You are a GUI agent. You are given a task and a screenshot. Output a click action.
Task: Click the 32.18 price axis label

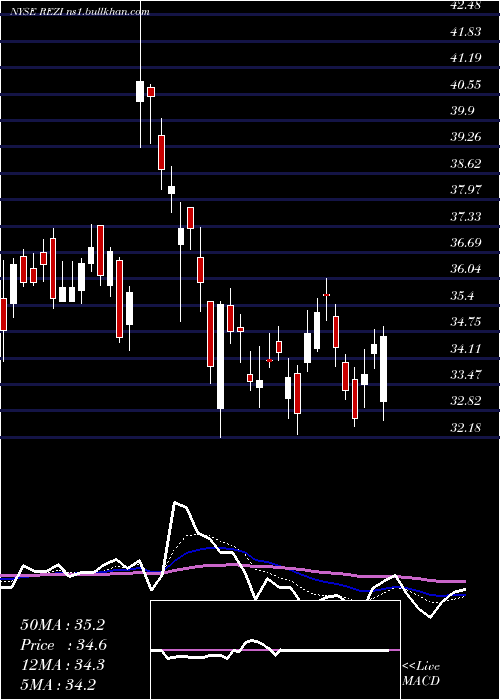click(467, 428)
